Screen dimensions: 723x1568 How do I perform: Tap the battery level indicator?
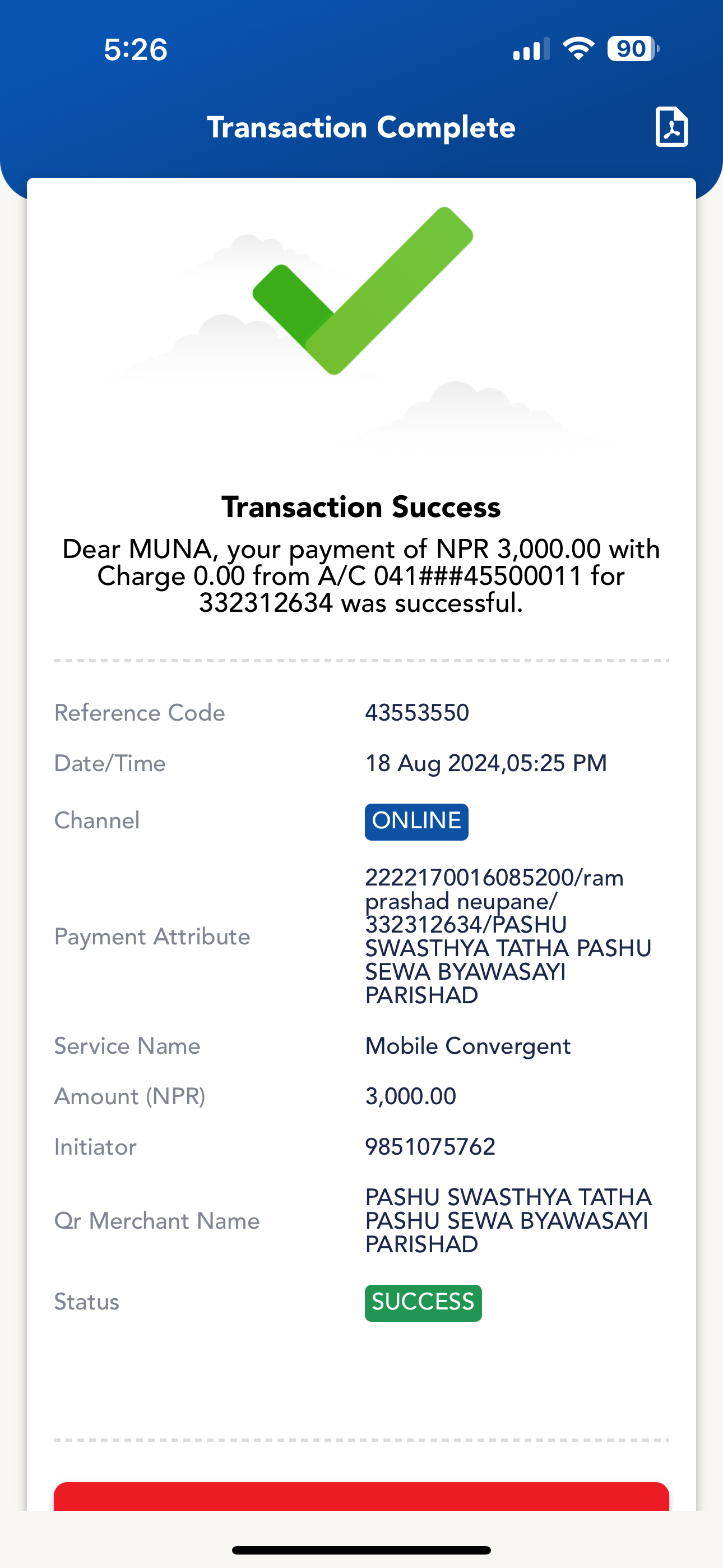pos(633,49)
